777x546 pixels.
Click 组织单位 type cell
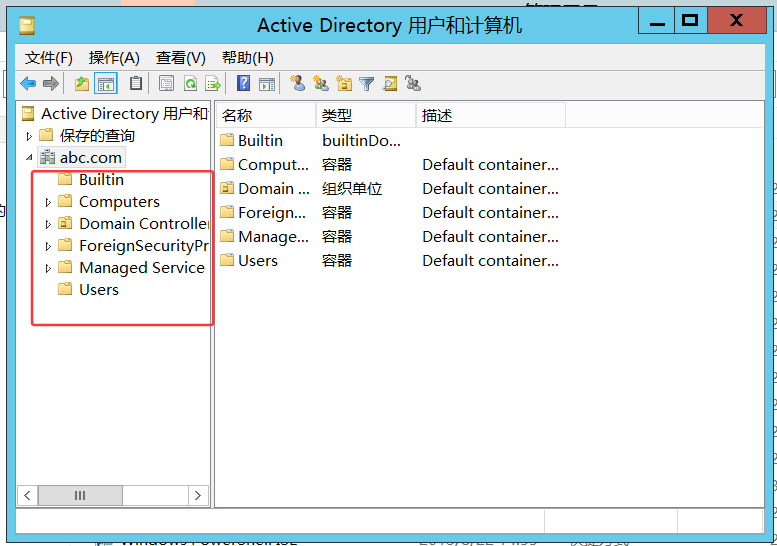(352, 189)
